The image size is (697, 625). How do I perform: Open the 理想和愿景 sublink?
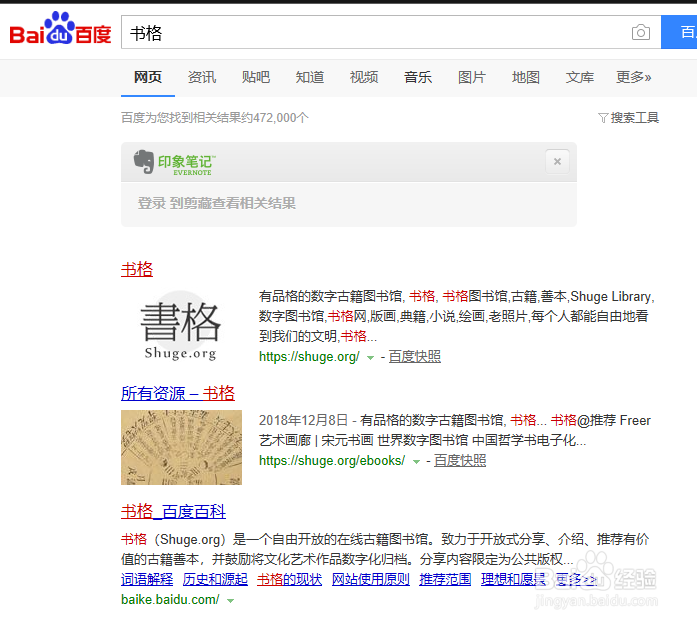point(513,579)
